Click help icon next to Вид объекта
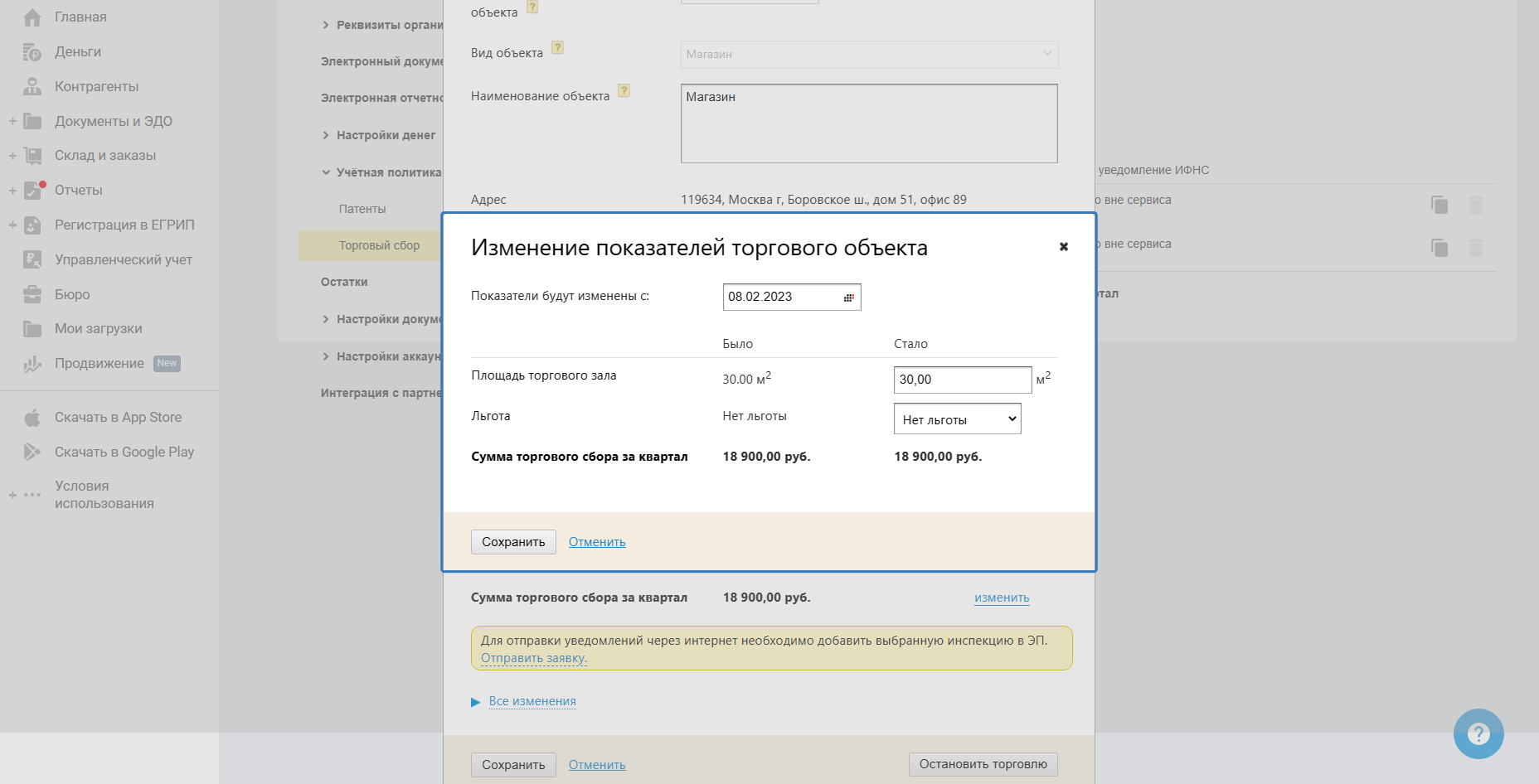This screenshot has width=1539, height=784. coord(557,48)
